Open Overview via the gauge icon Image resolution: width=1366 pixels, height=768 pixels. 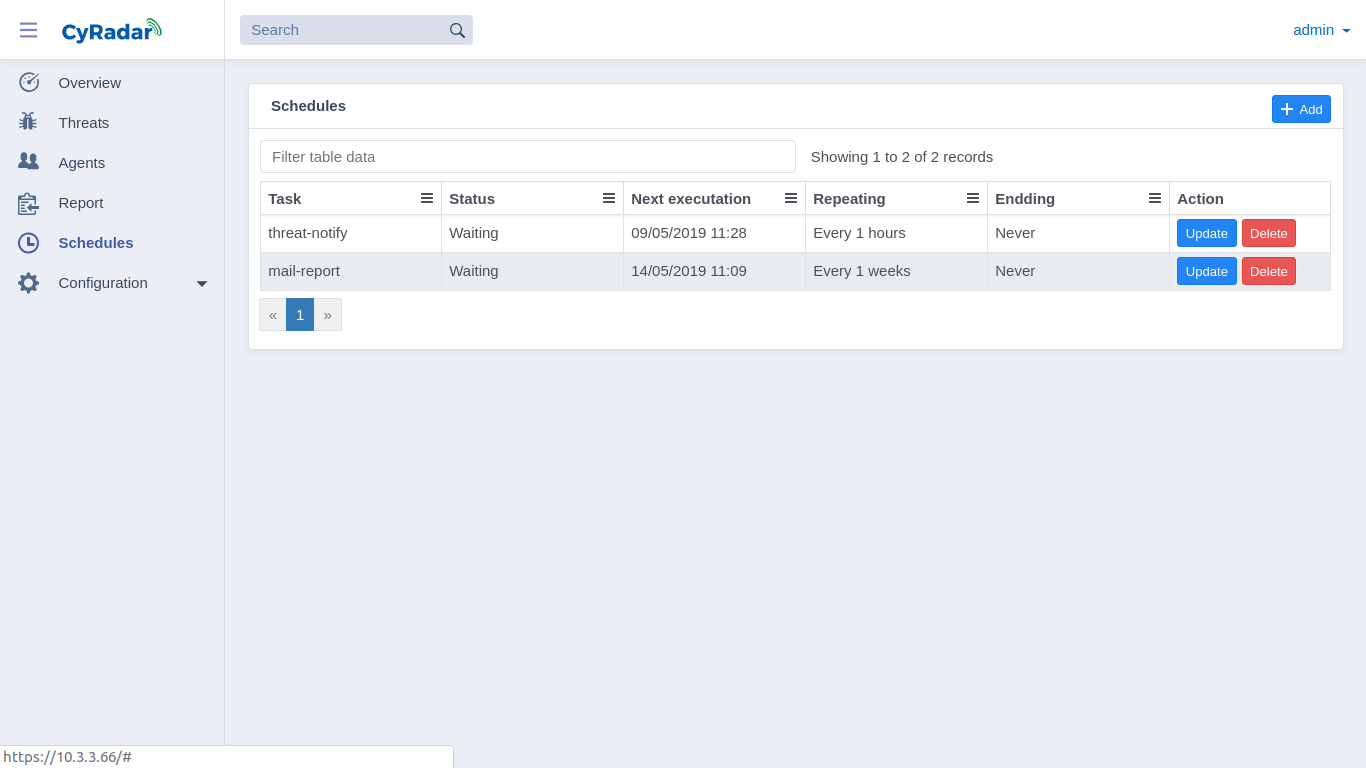tap(29, 82)
